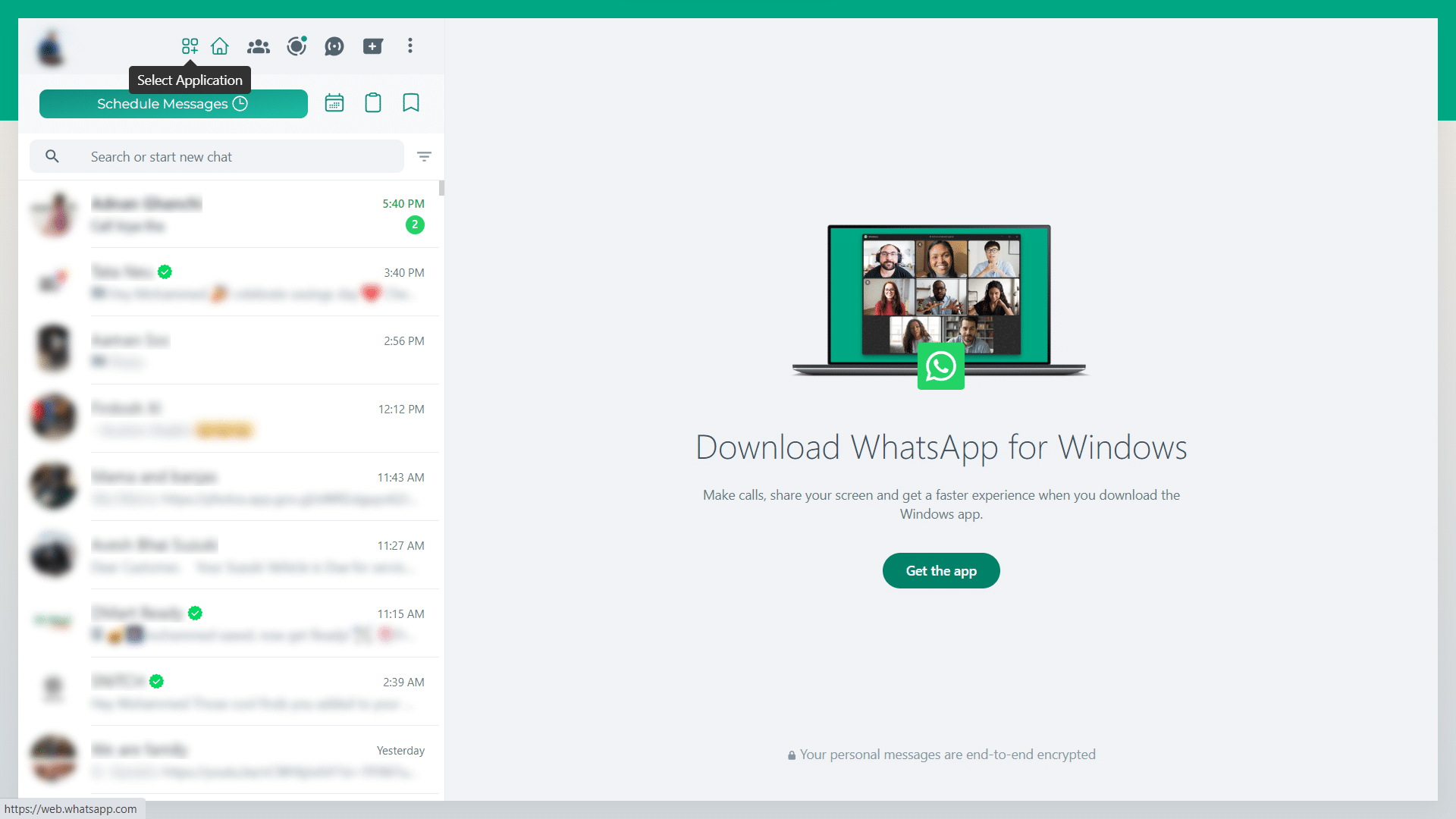
Task: Open the chat from 3:40 PM
Action: coord(229,282)
